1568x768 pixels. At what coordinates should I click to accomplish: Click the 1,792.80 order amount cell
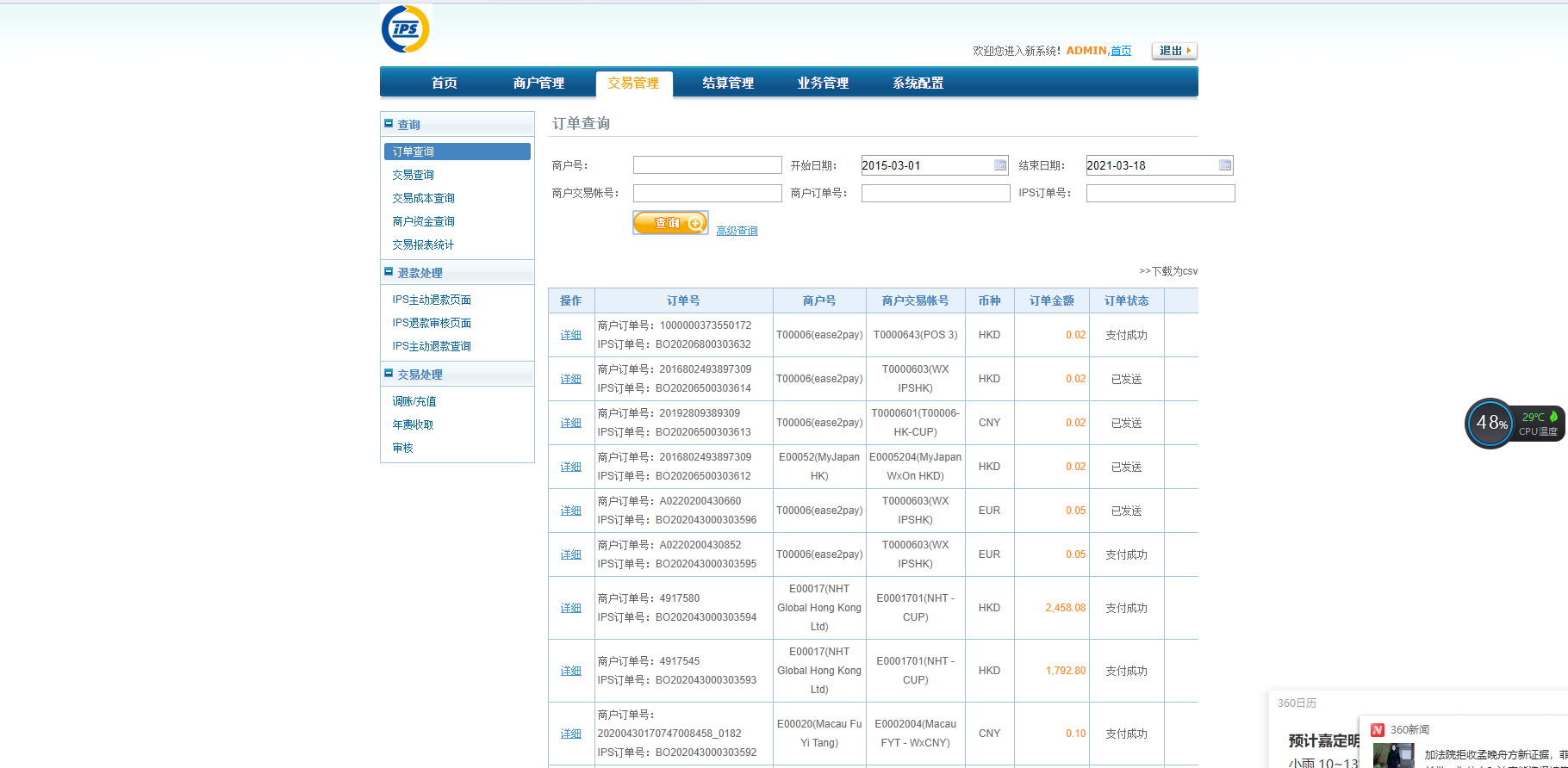click(1052, 671)
